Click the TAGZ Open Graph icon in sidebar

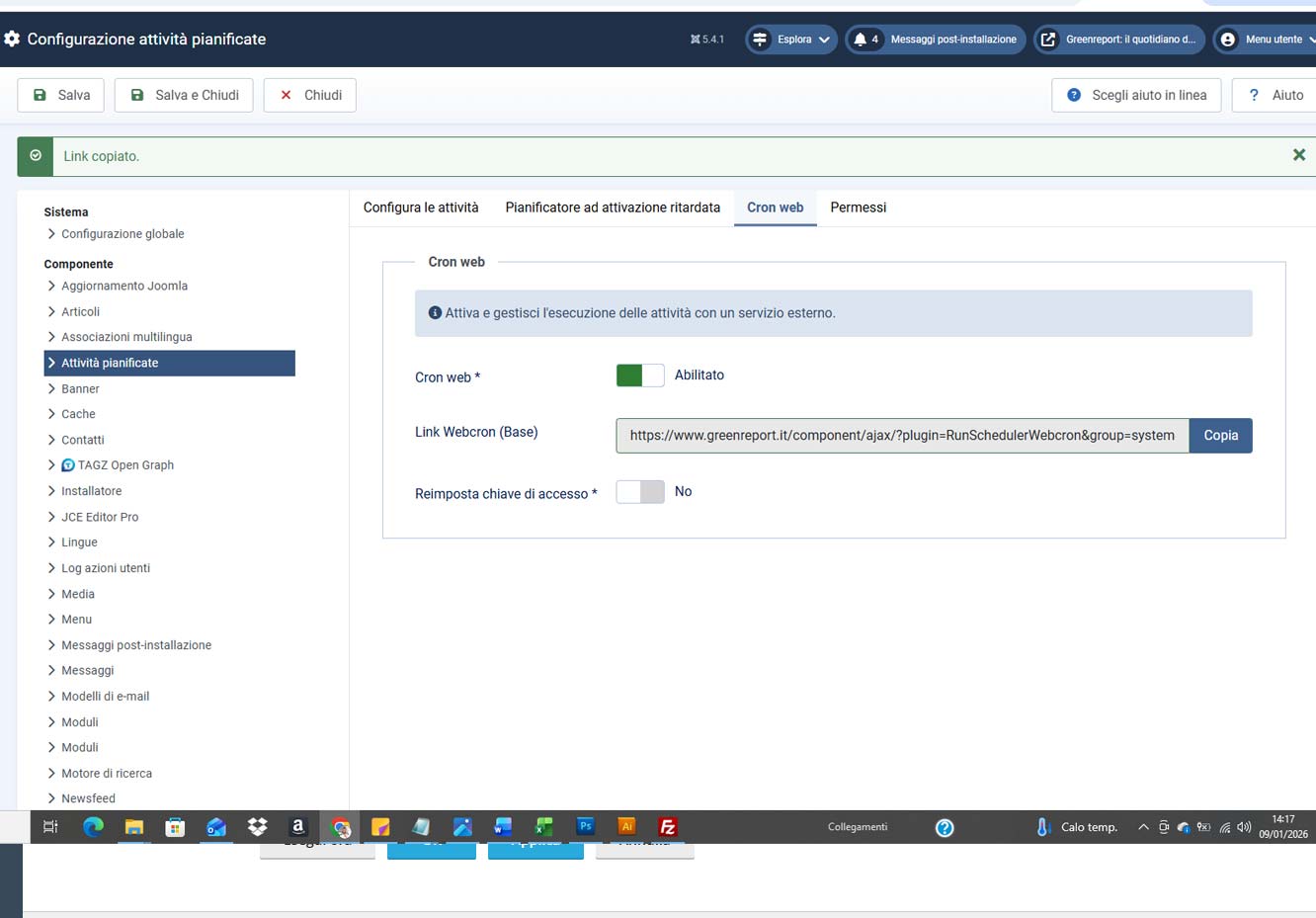click(x=68, y=465)
